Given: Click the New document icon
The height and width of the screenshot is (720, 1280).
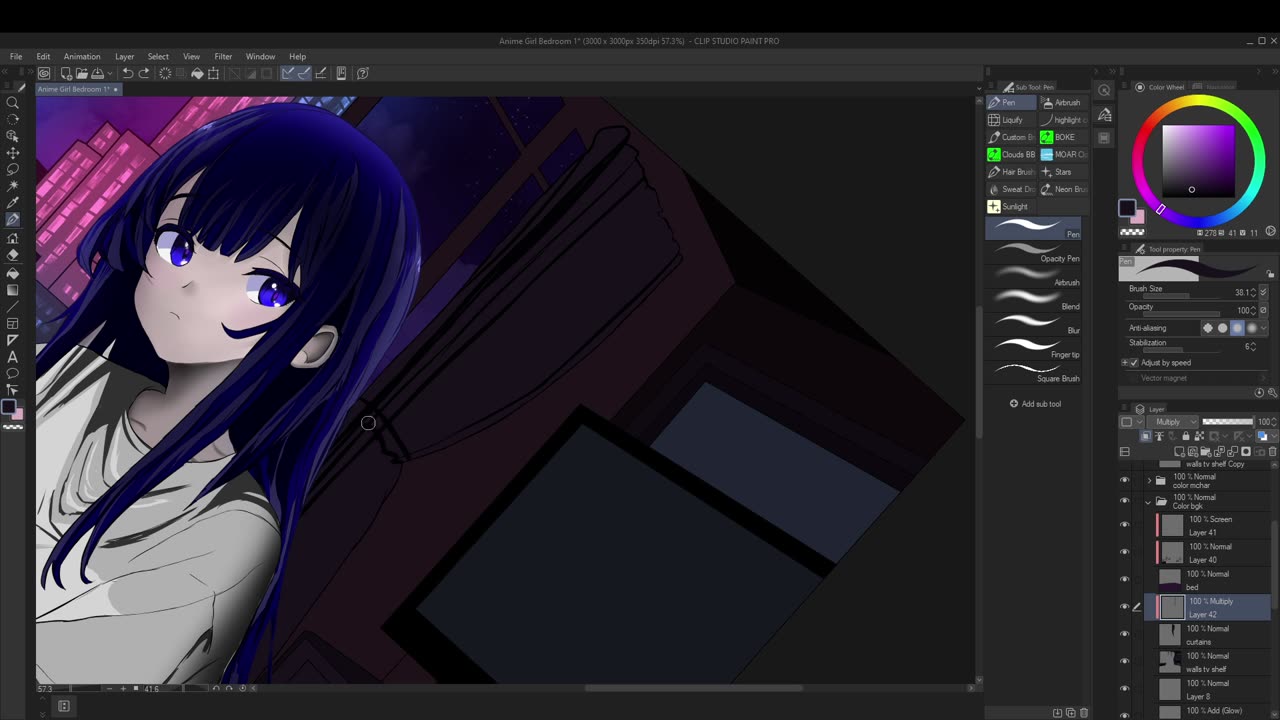Looking at the screenshot, I should click(65, 73).
